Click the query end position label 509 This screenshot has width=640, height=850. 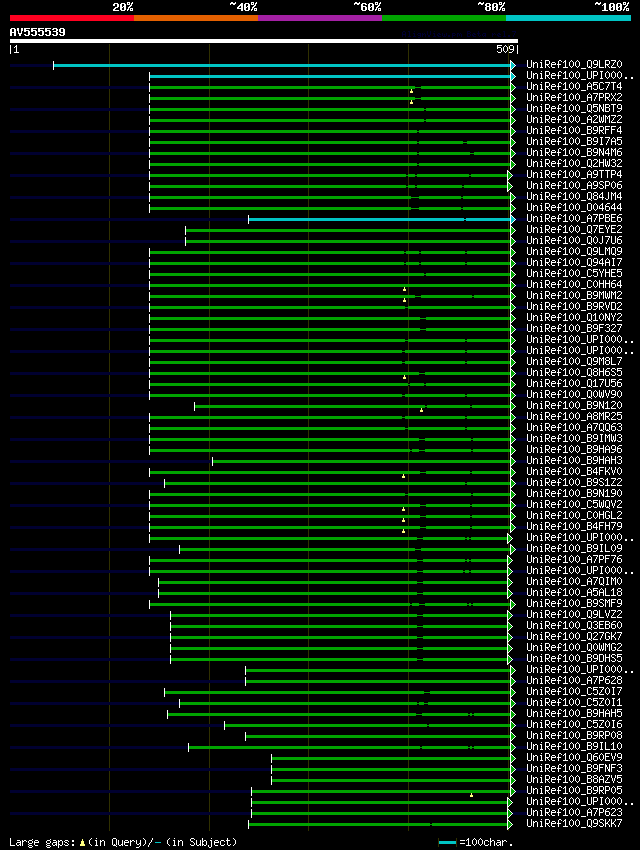tap(505, 49)
